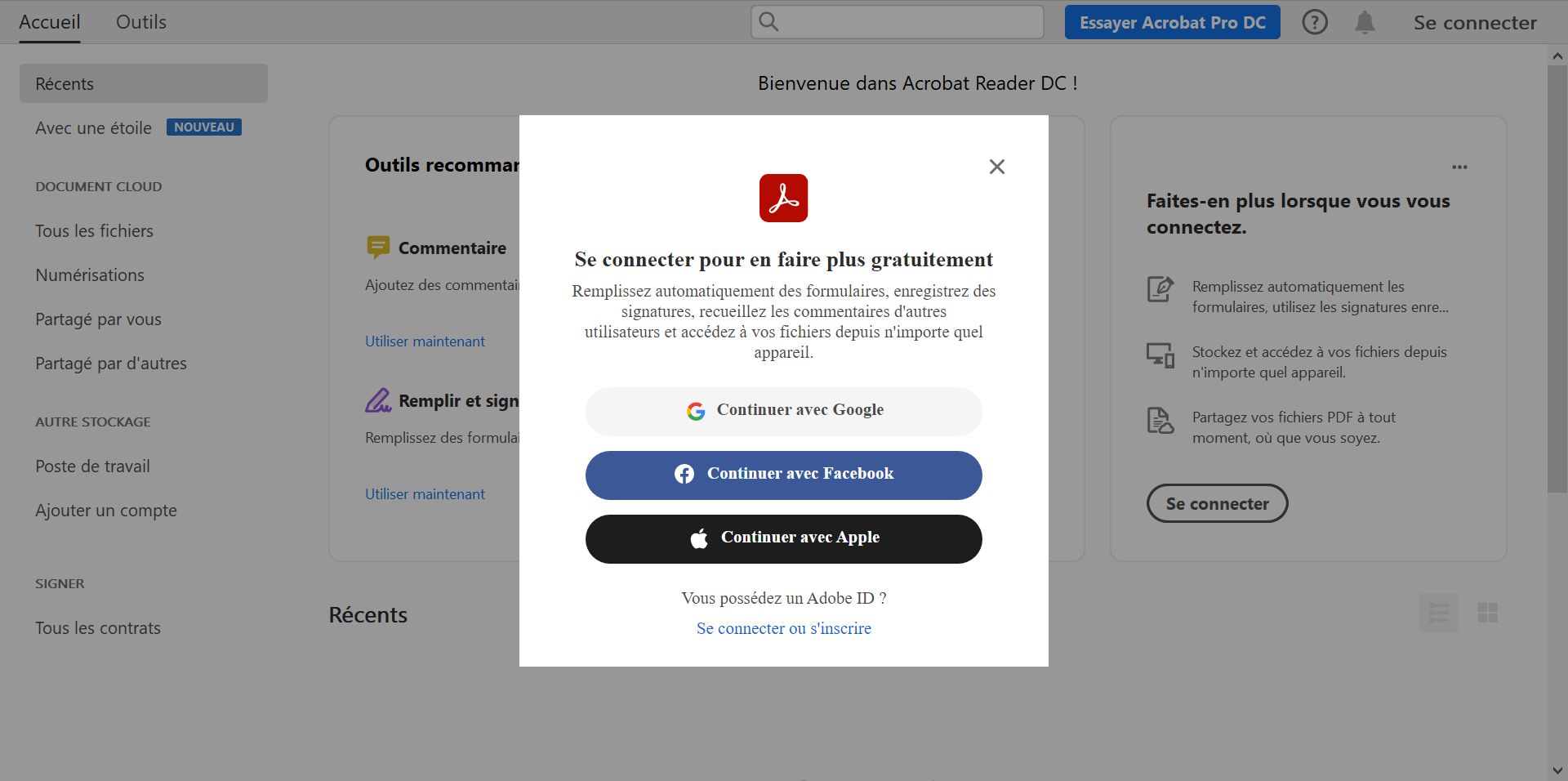Click the search magnifier icon

coord(768,22)
